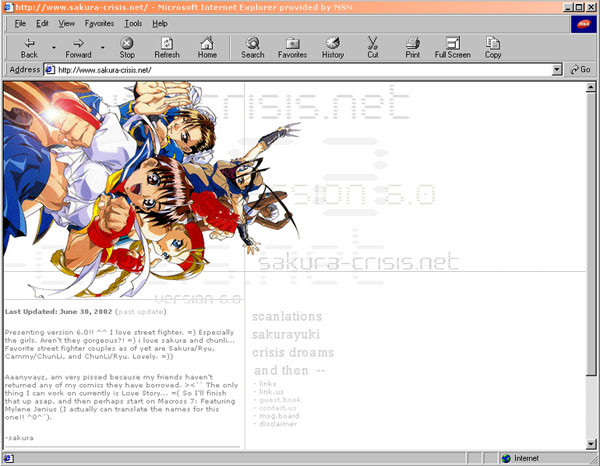
Task: Switch to Full Screen mode
Action: pos(453,48)
